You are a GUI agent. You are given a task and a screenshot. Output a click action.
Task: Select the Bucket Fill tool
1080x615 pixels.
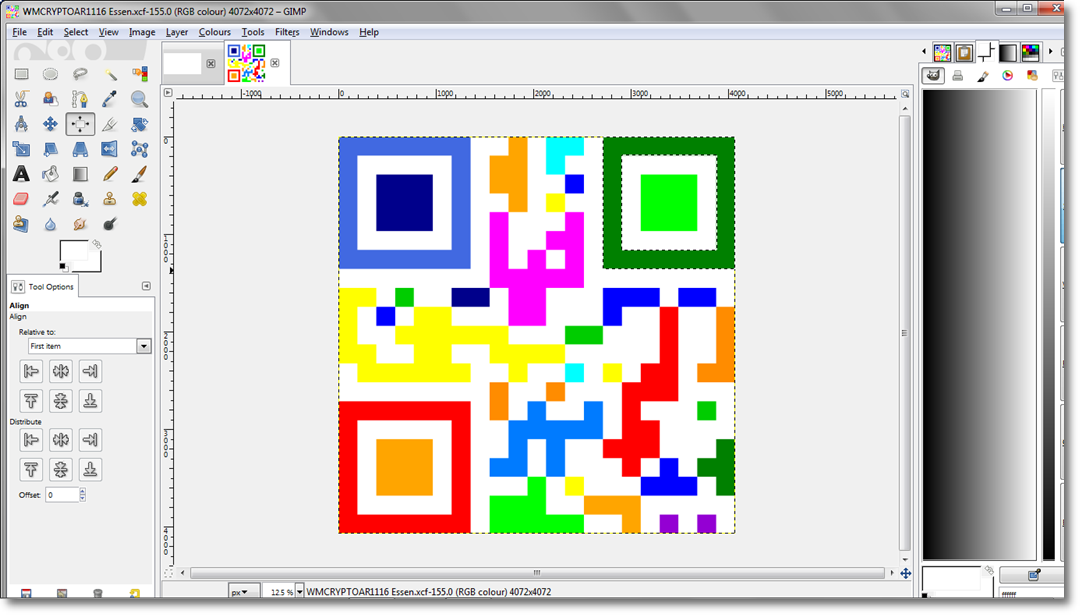[50, 174]
